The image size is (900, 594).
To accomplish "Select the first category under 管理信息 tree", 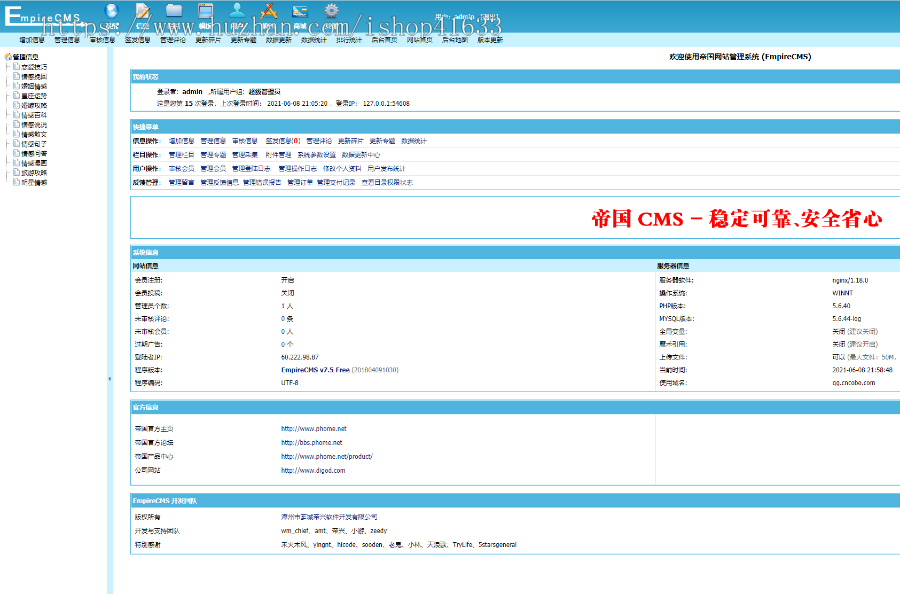I will (34, 67).
